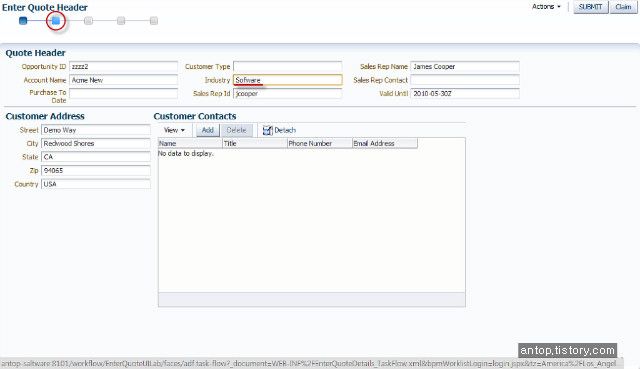Viewport: 640px width, 369px height.
Task: Open the View menu in Customer Contacts
Action: pyautogui.click(x=174, y=130)
